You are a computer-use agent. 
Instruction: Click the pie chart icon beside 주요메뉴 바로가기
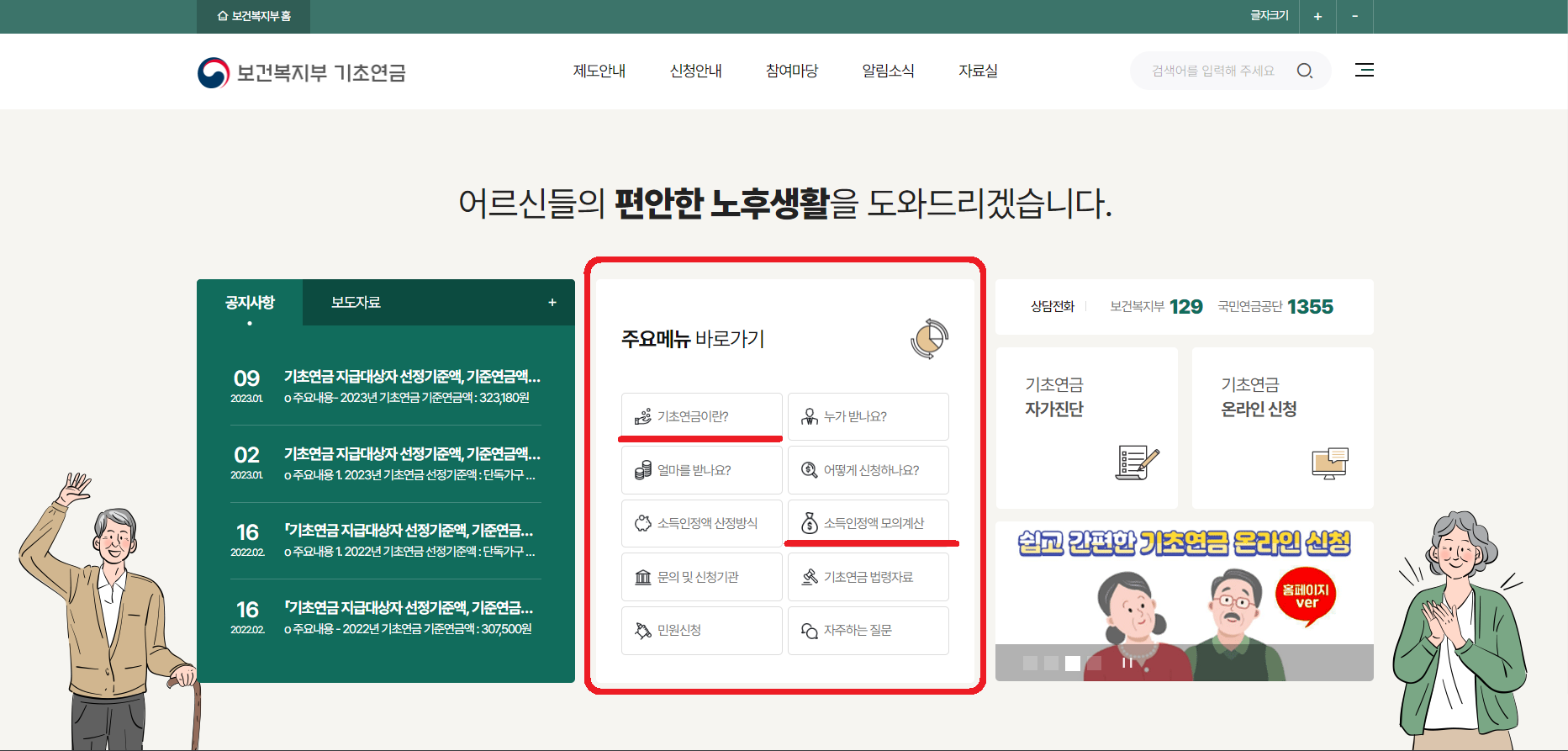pyautogui.click(x=929, y=339)
